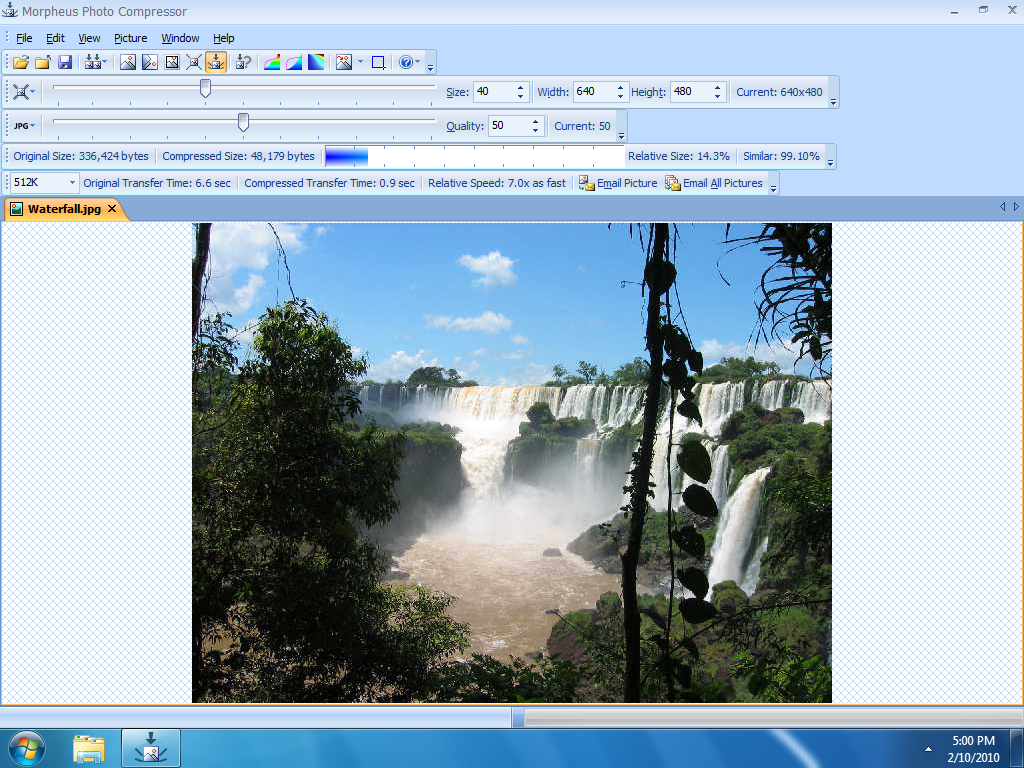The width and height of the screenshot is (1024, 768).
Task: Click the compress icon with question mark
Action: [x=244, y=62]
